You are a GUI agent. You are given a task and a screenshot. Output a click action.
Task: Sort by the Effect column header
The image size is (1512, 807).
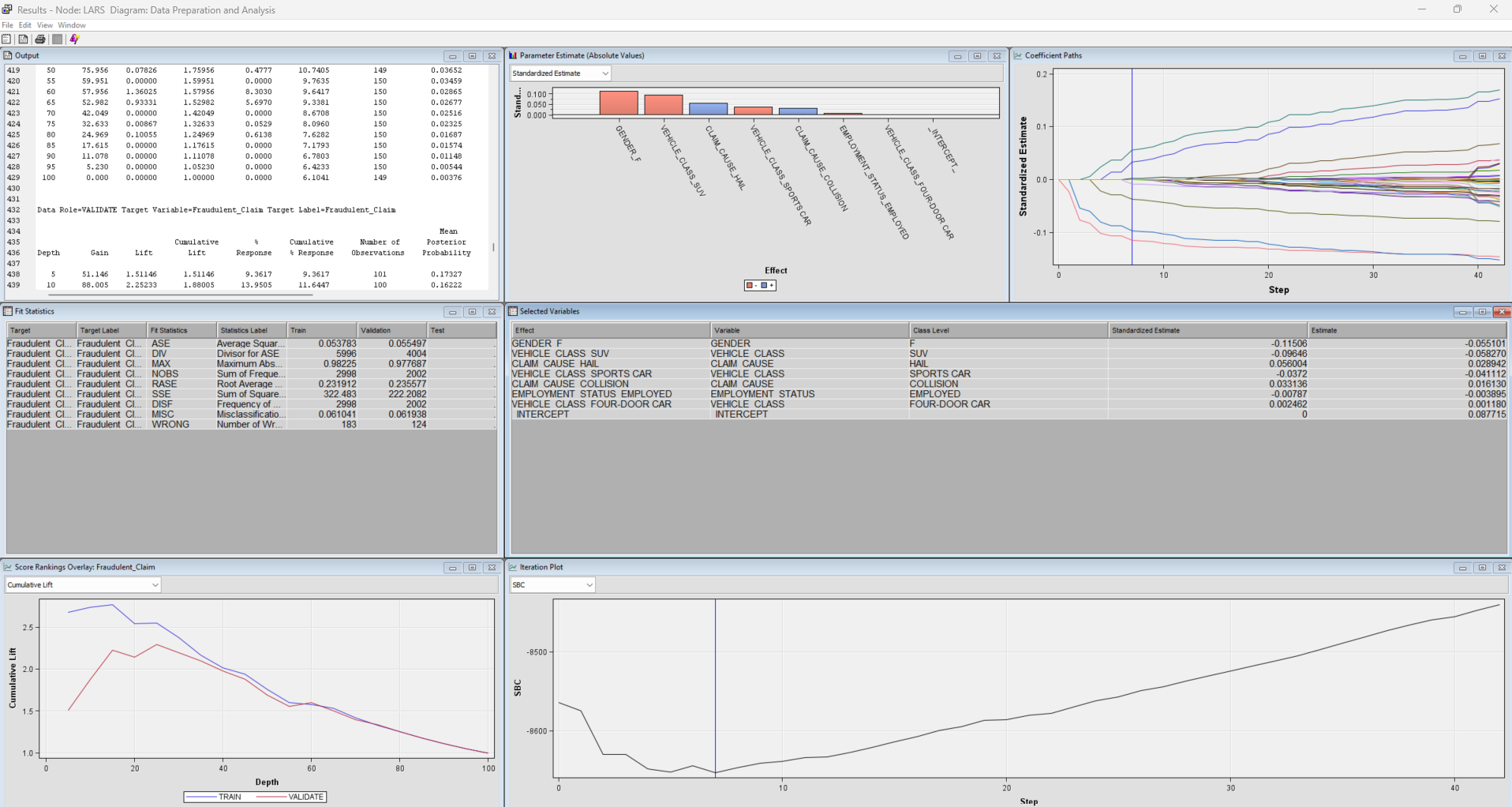(611, 330)
